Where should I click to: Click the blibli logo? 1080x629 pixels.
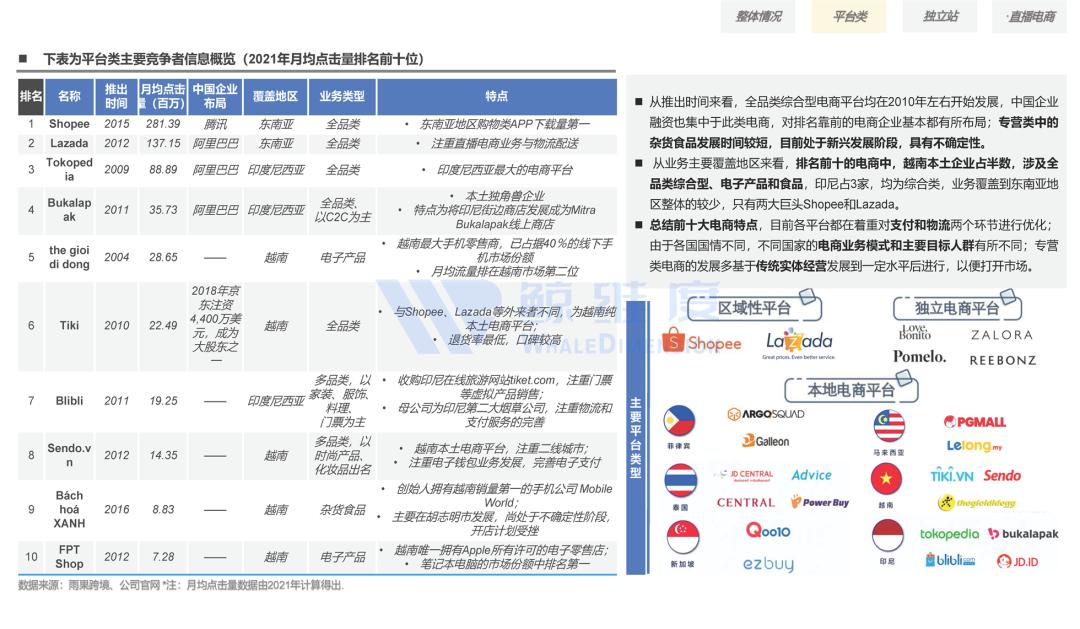click(x=951, y=560)
